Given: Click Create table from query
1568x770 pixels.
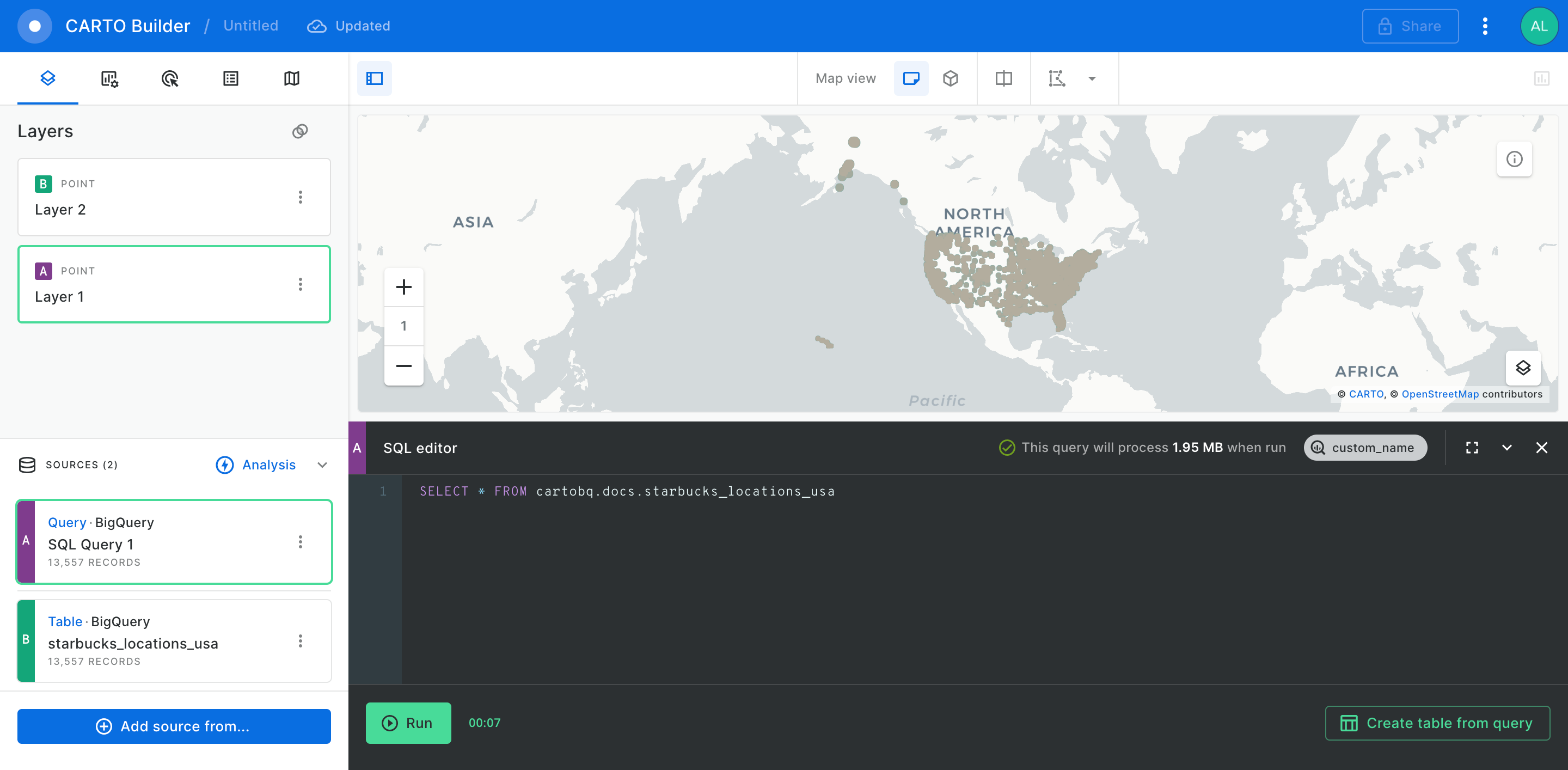Looking at the screenshot, I should click(x=1437, y=723).
